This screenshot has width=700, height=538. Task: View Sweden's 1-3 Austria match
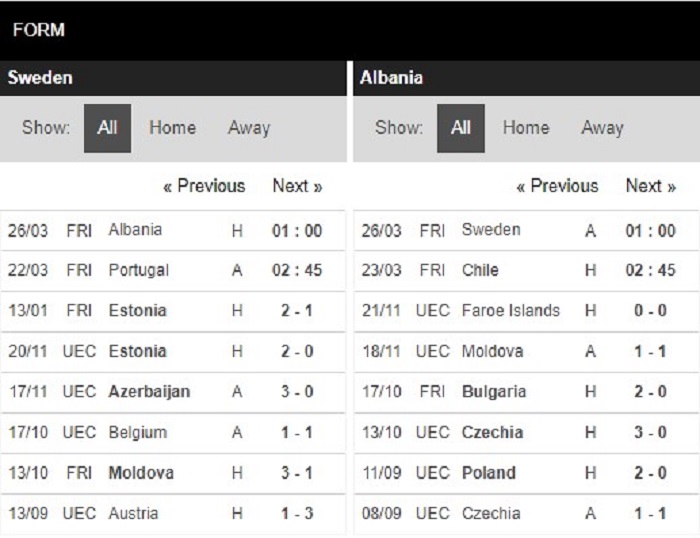[x=173, y=514]
